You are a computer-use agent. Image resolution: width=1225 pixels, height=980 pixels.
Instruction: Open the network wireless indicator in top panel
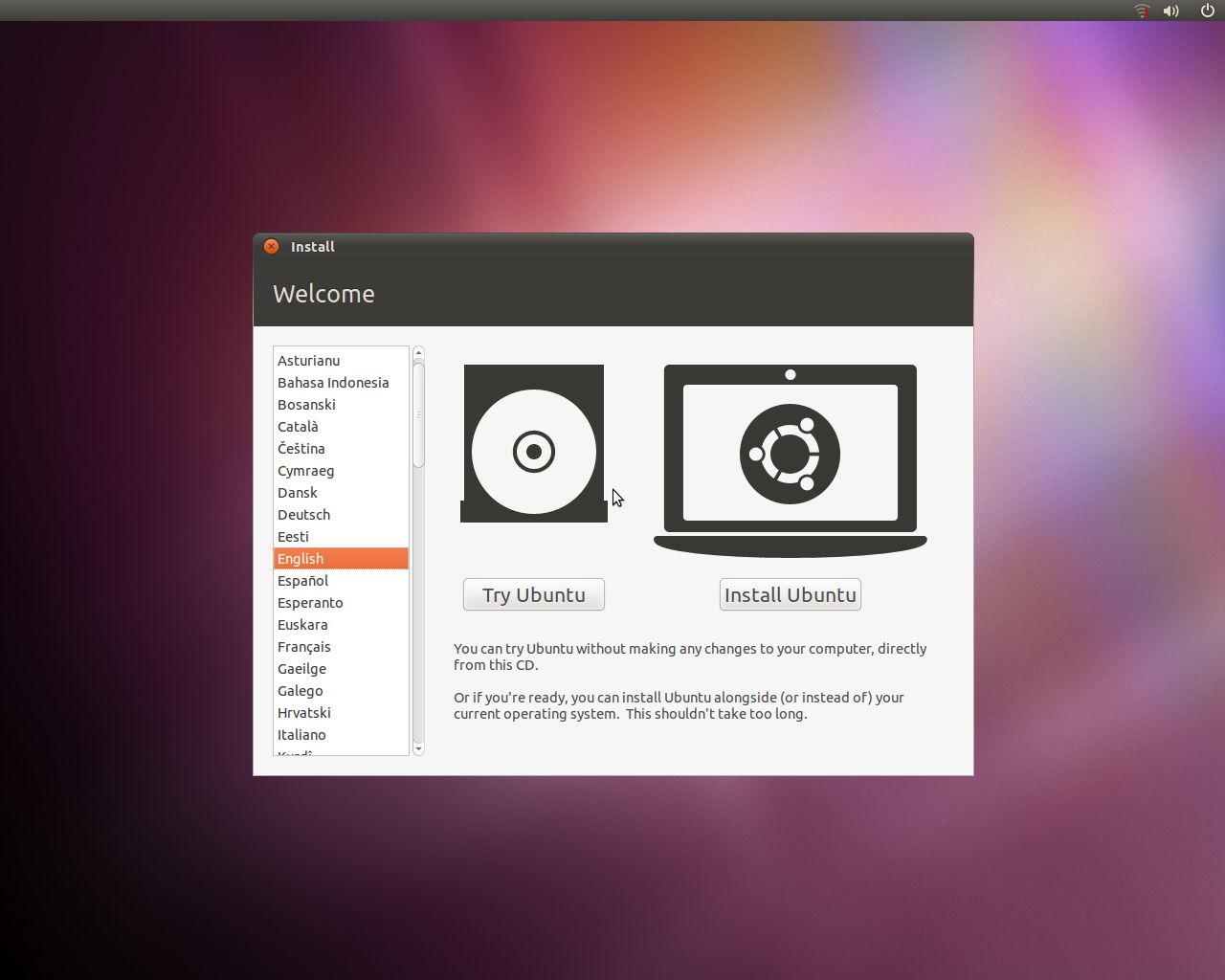click(1142, 11)
